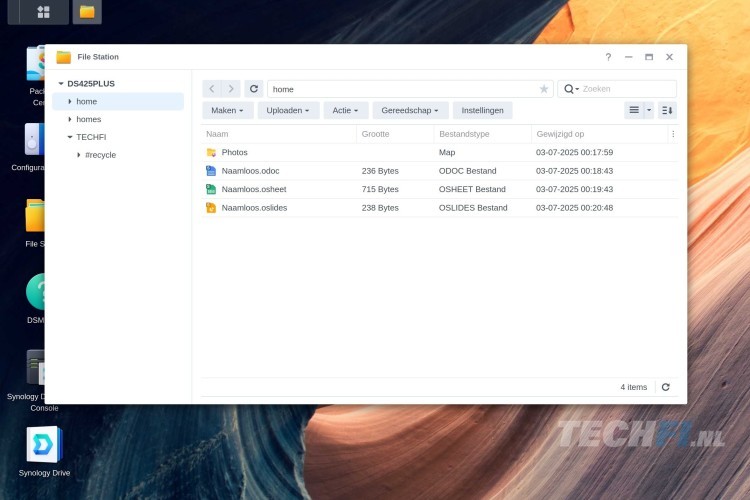The width and height of the screenshot is (750, 500).
Task: Select the Naamloos.osheet file name
Action: (254, 189)
